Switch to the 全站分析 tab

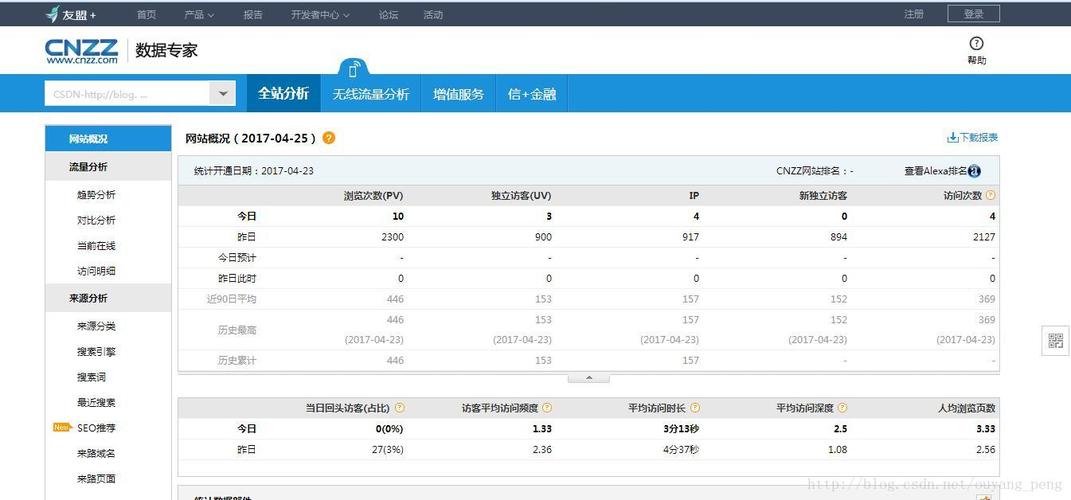point(283,94)
